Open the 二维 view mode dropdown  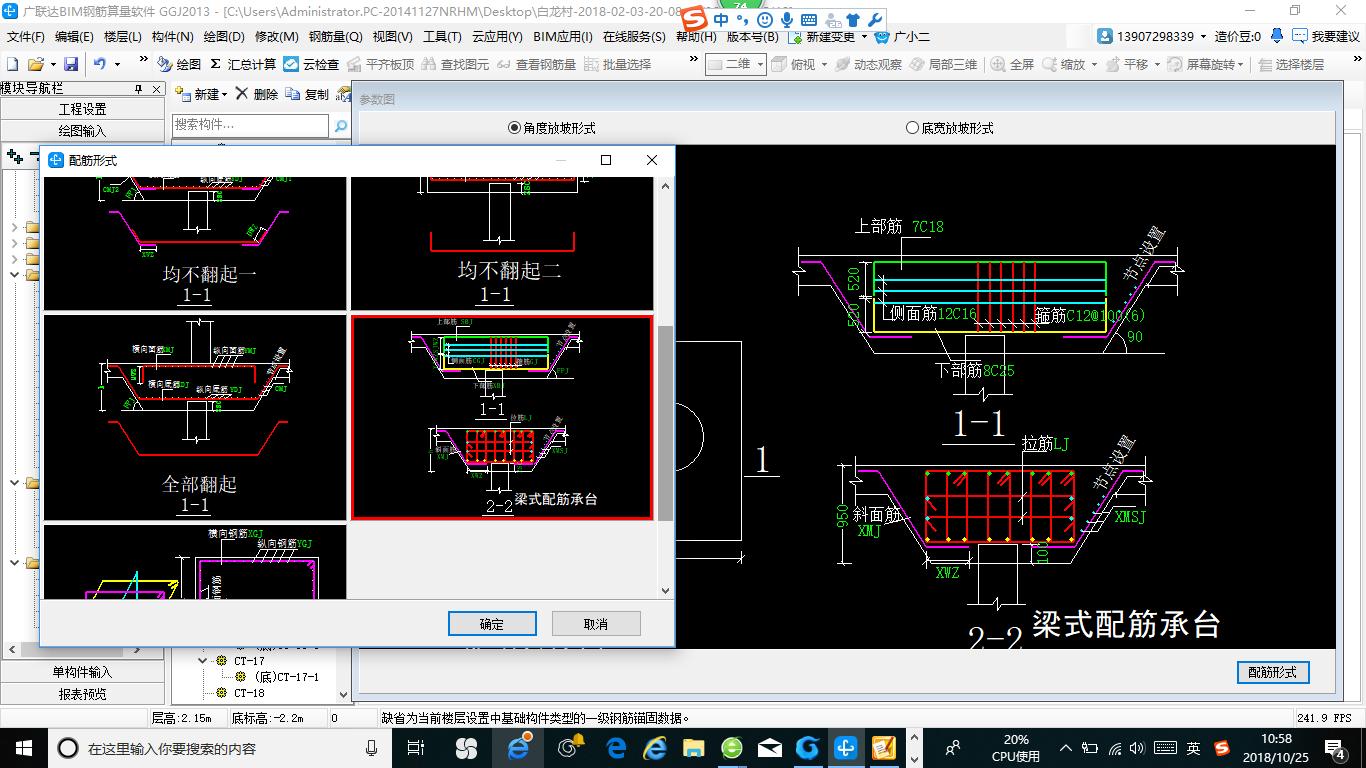(x=760, y=64)
